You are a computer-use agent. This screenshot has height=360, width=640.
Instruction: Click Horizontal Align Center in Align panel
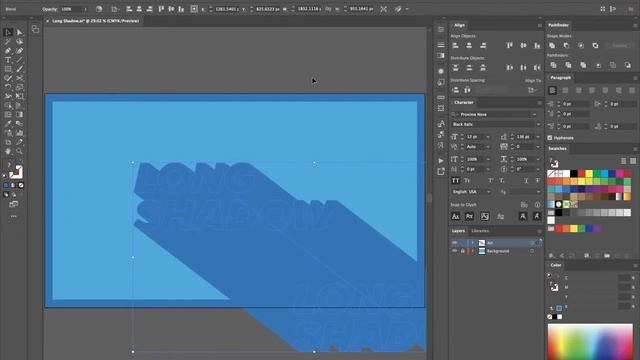(x=469, y=46)
